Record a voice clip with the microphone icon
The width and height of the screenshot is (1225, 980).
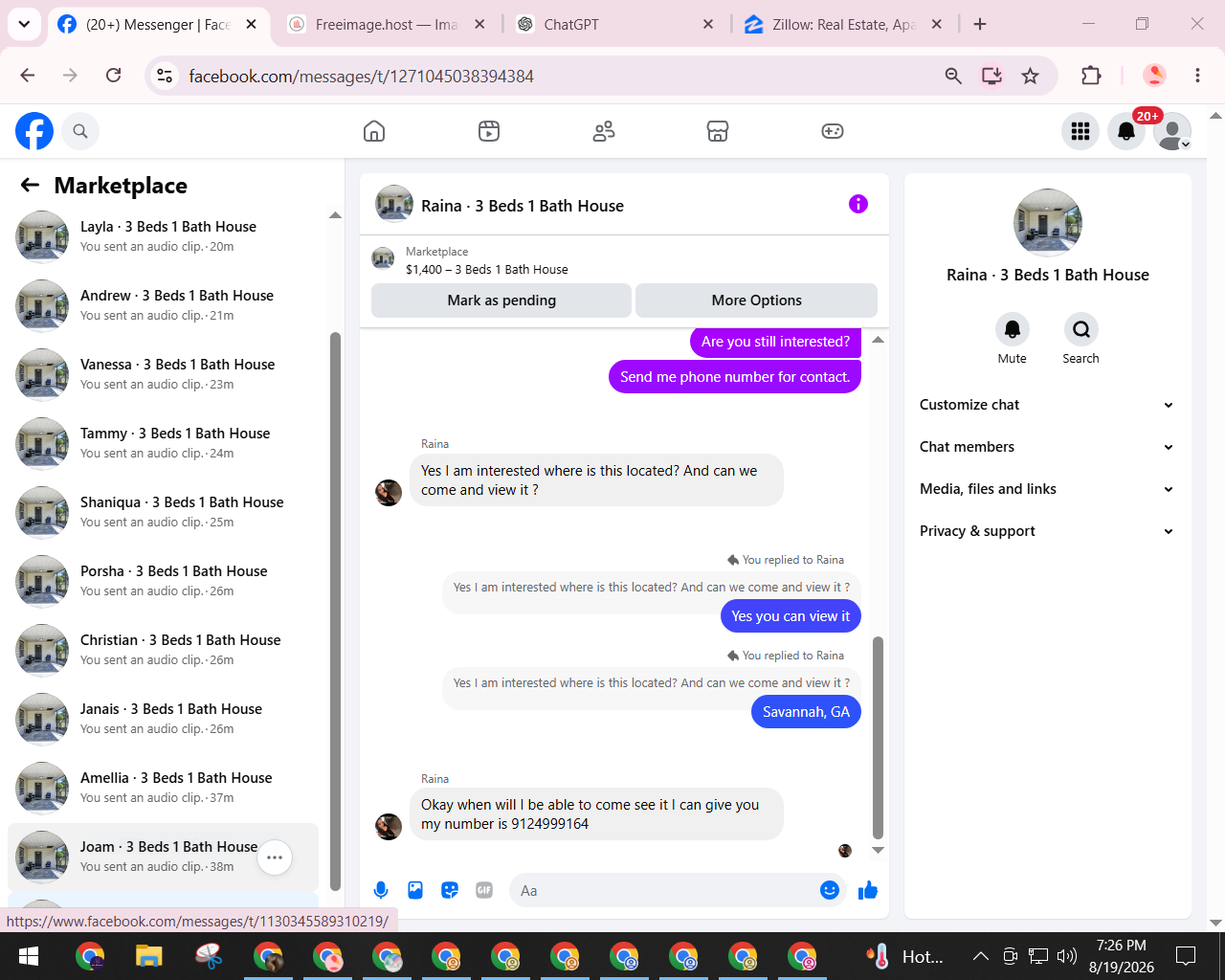pos(381,891)
